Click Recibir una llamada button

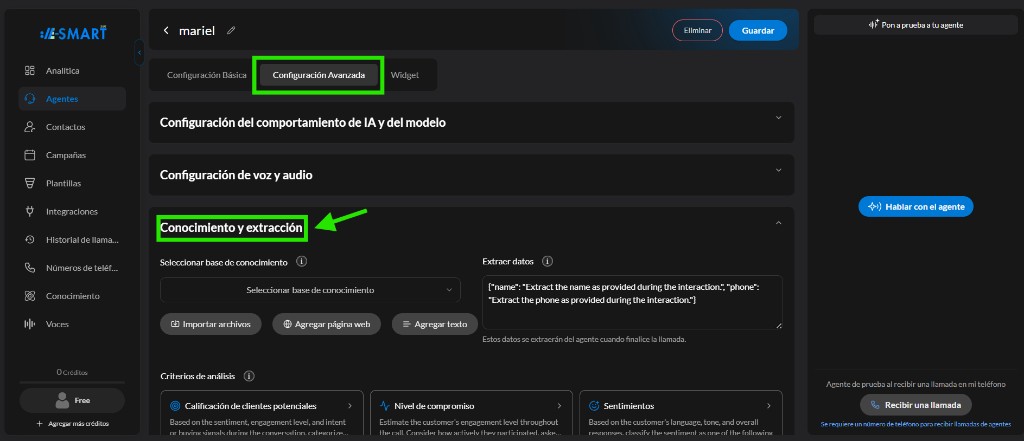[x=916, y=405]
